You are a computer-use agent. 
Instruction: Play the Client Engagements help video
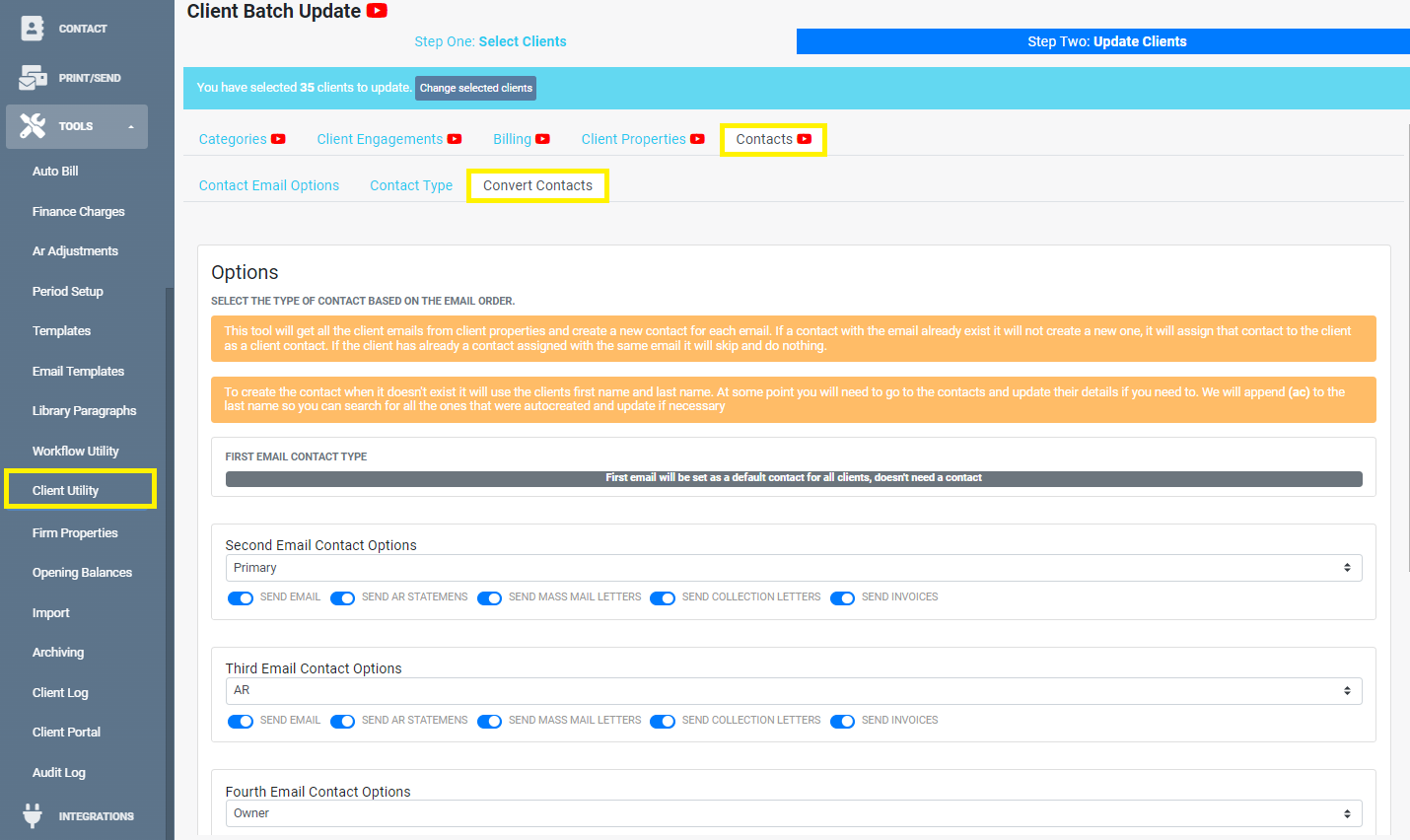pos(455,139)
